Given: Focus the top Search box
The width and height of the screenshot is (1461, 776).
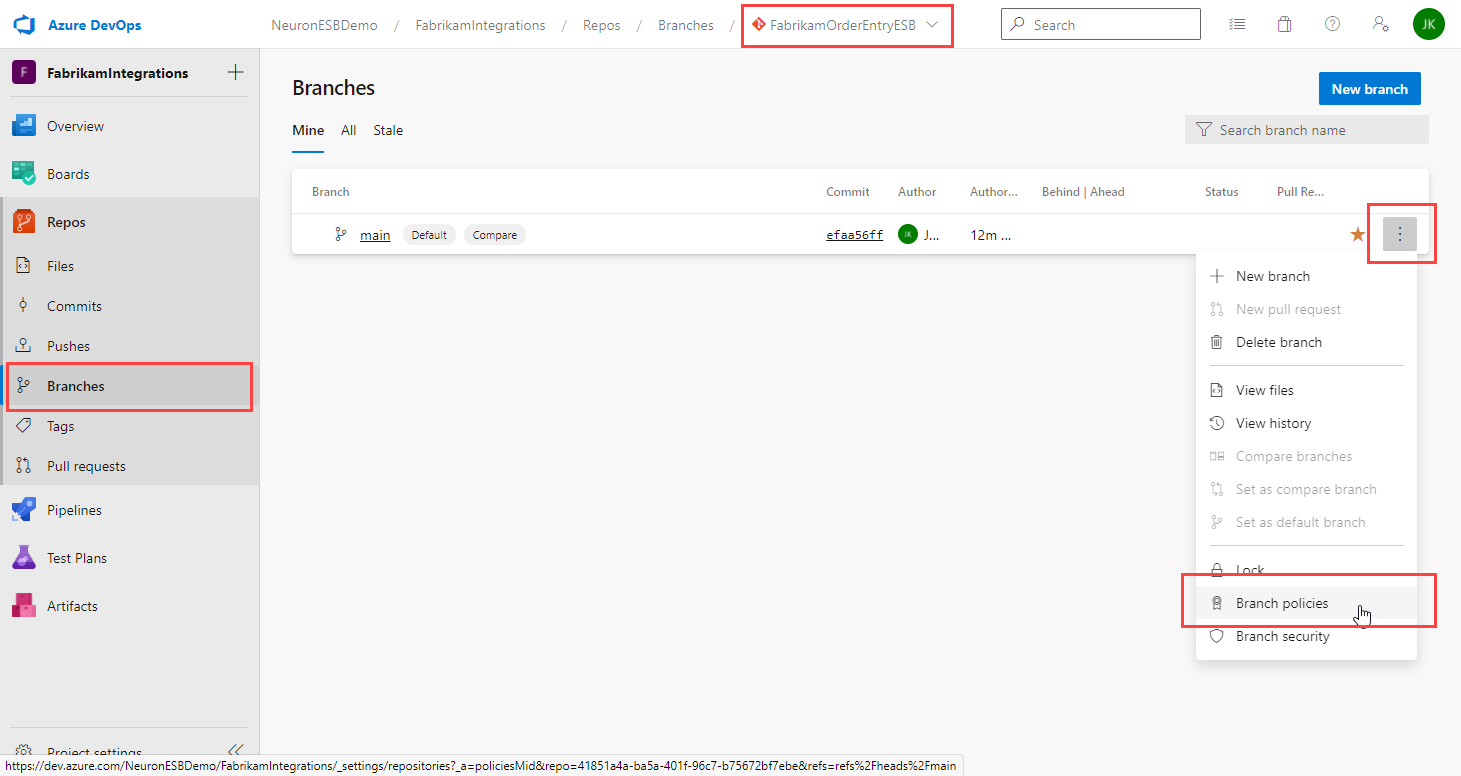Looking at the screenshot, I should click(1101, 24).
